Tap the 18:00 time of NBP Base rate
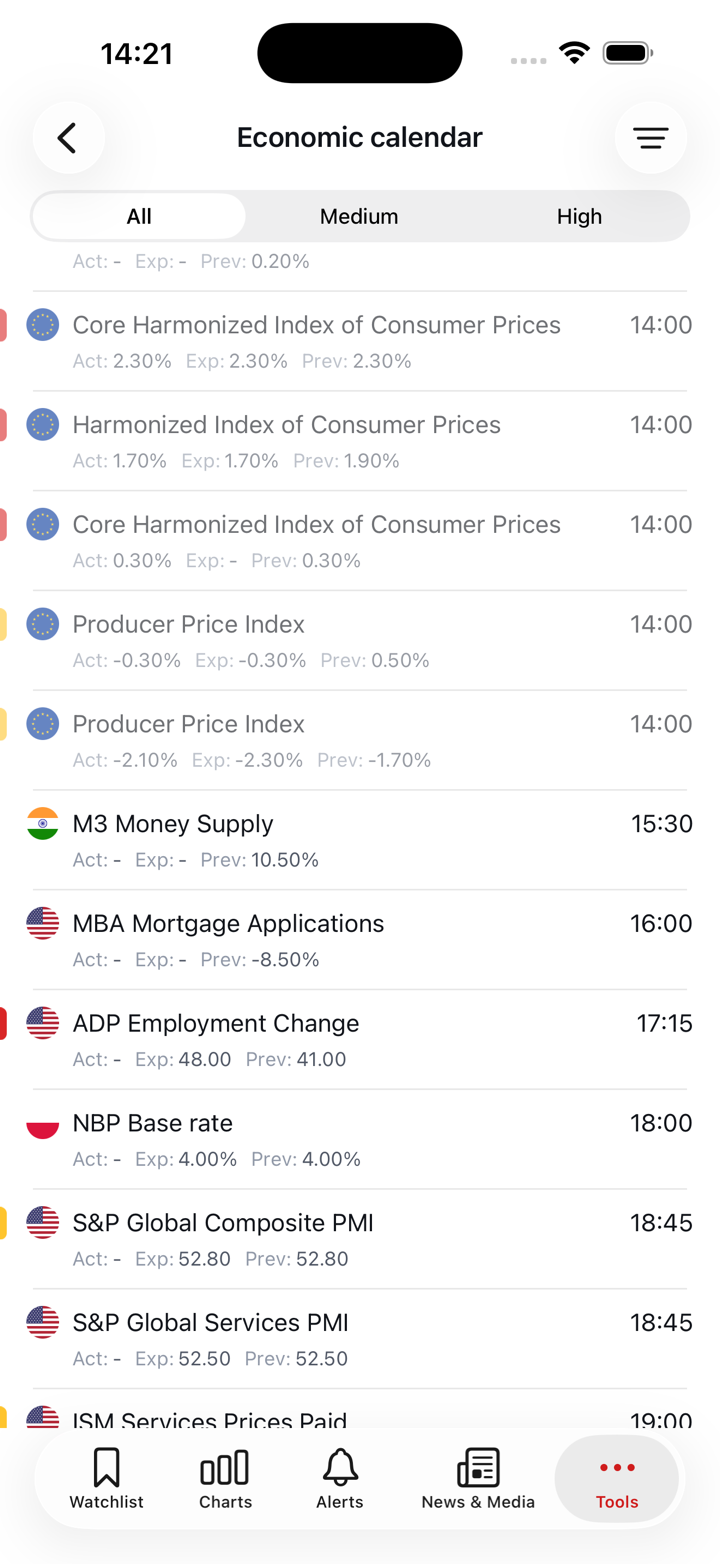 (660, 1123)
